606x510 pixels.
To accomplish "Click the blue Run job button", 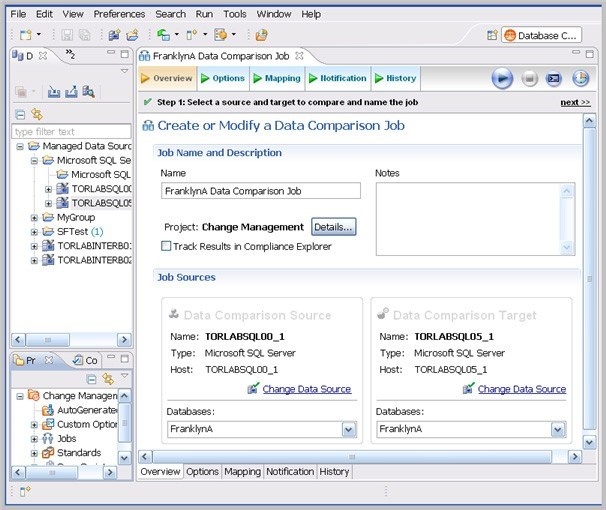I will 502,78.
